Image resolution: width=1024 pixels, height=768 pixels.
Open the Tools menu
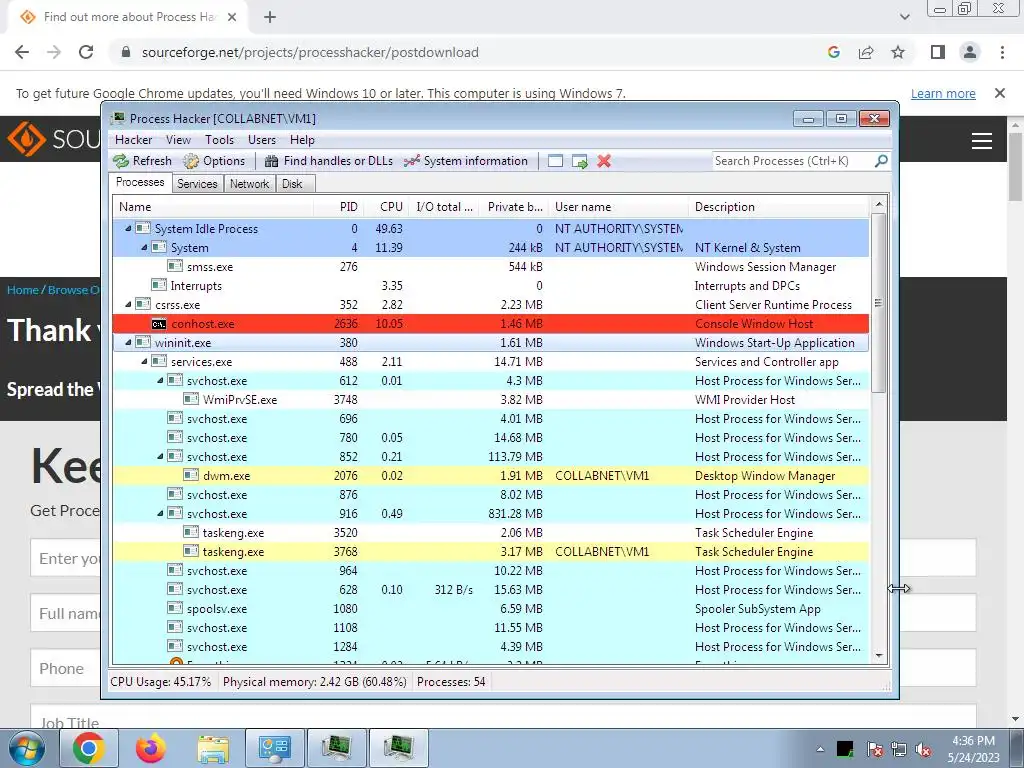pos(219,140)
